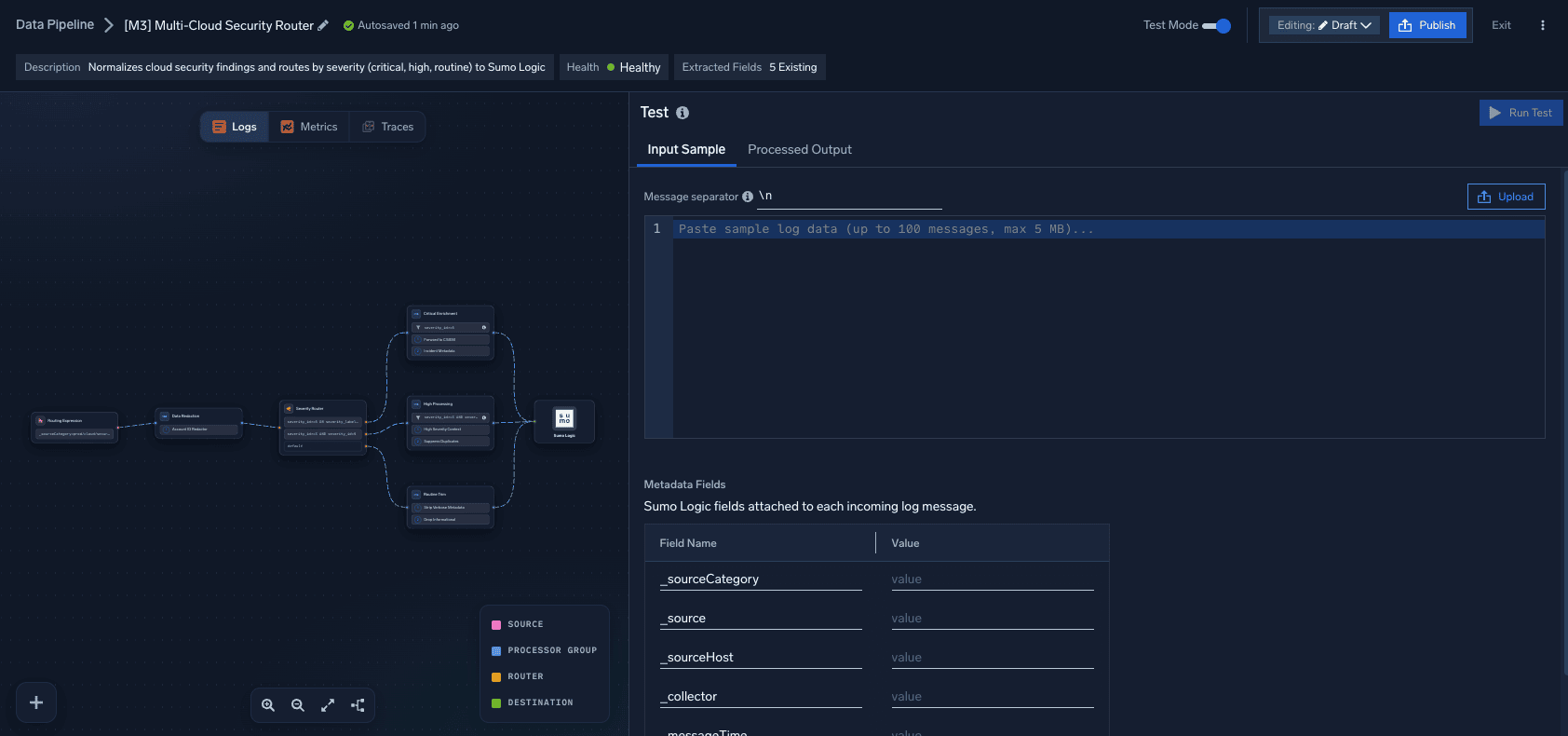Screen dimensions: 1568x736
Task: Switch to the Traces tab
Action: pos(387,127)
